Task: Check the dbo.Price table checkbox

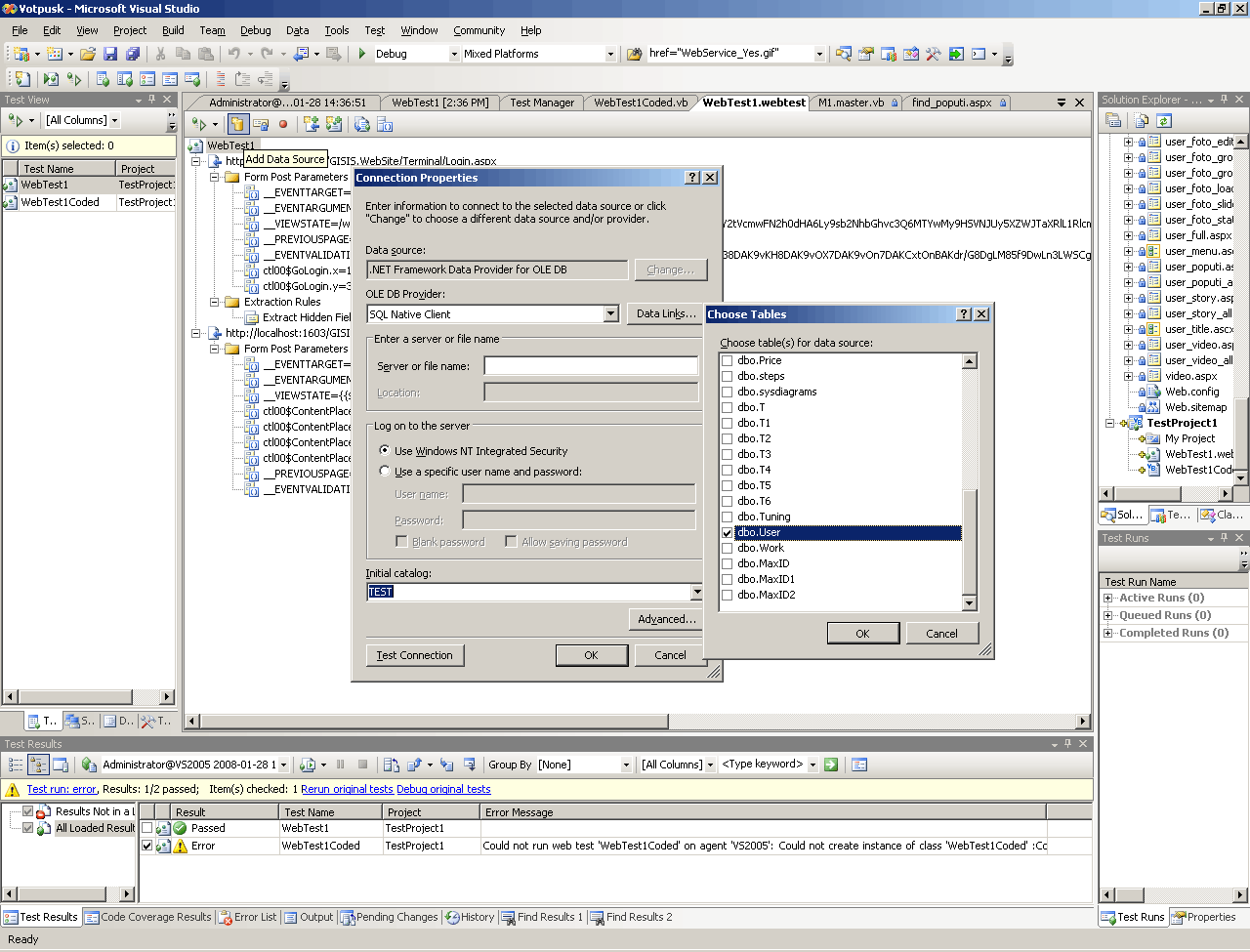Action: pyautogui.click(x=727, y=360)
